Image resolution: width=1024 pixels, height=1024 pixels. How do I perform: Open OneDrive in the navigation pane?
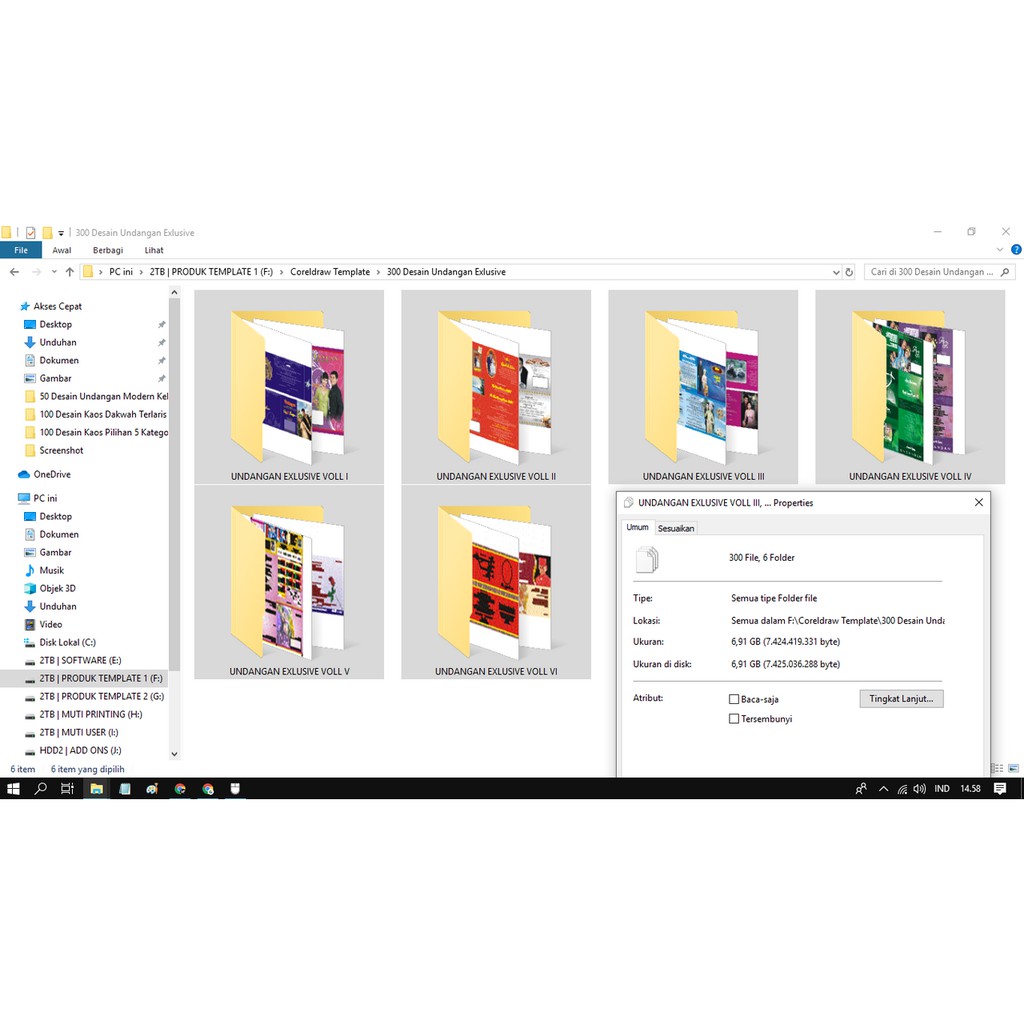[51, 474]
